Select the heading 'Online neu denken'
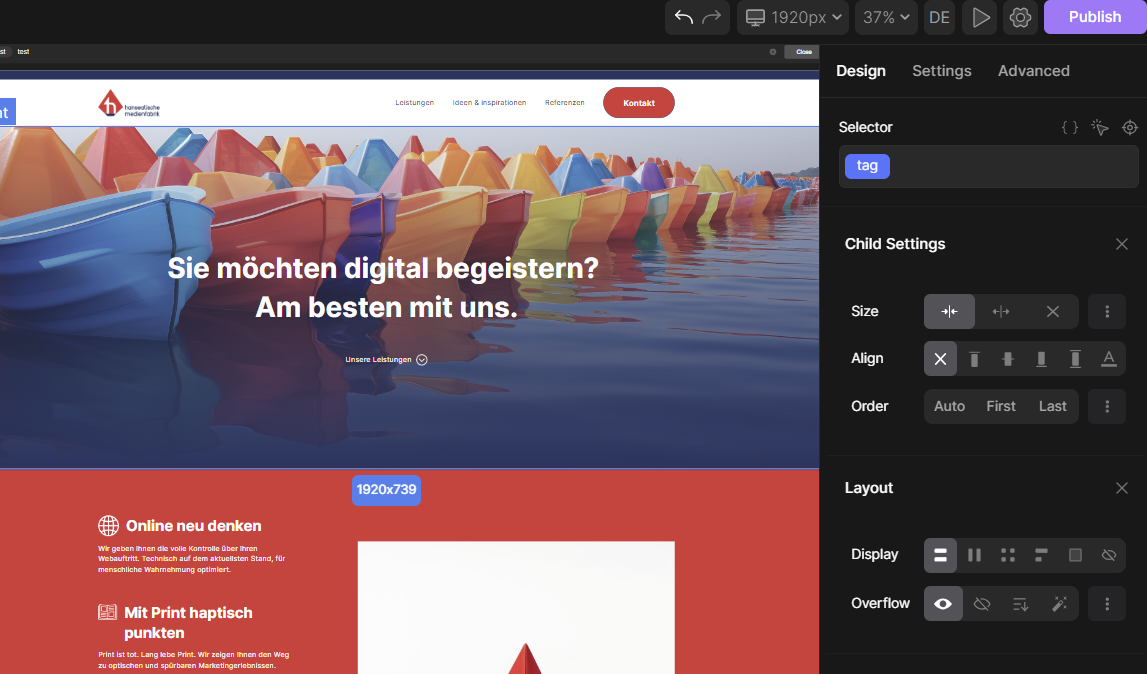The height and width of the screenshot is (674, 1147). coord(193,526)
